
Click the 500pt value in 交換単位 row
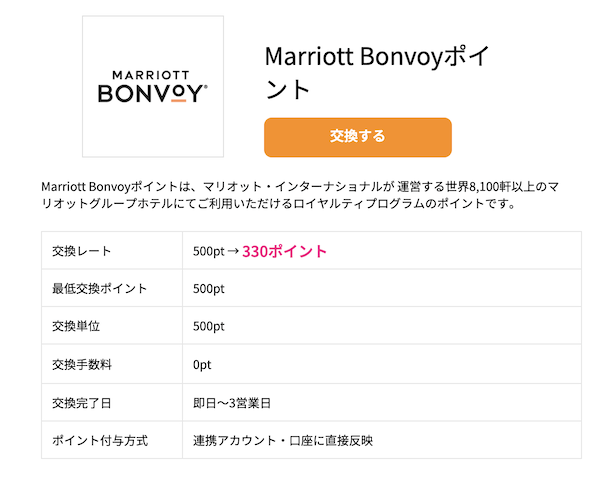[208, 326]
